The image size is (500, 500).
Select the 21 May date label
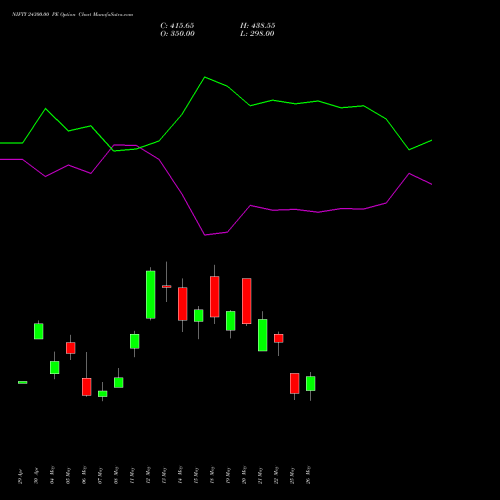pos(260,475)
